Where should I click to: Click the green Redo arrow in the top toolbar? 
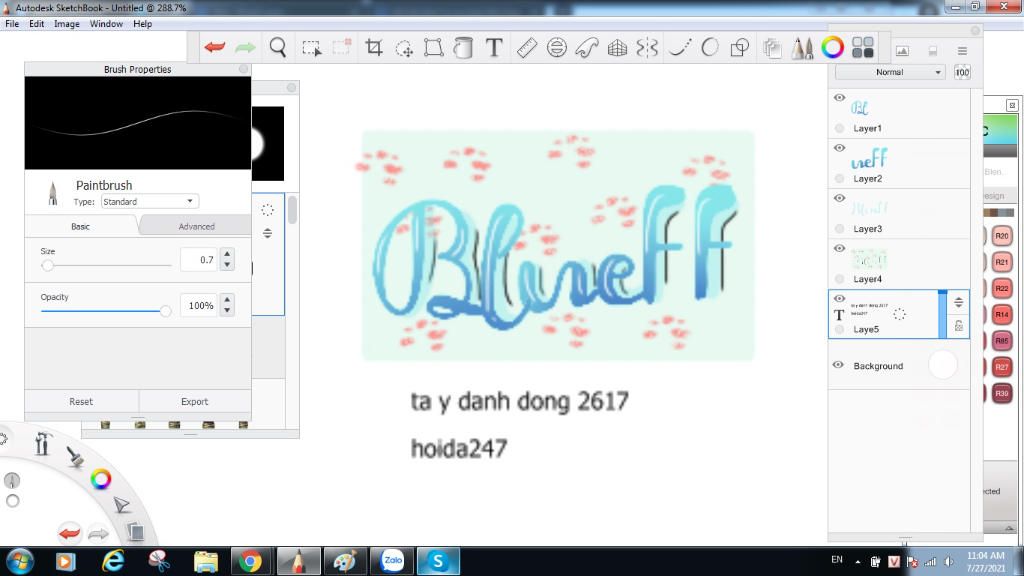[x=245, y=47]
